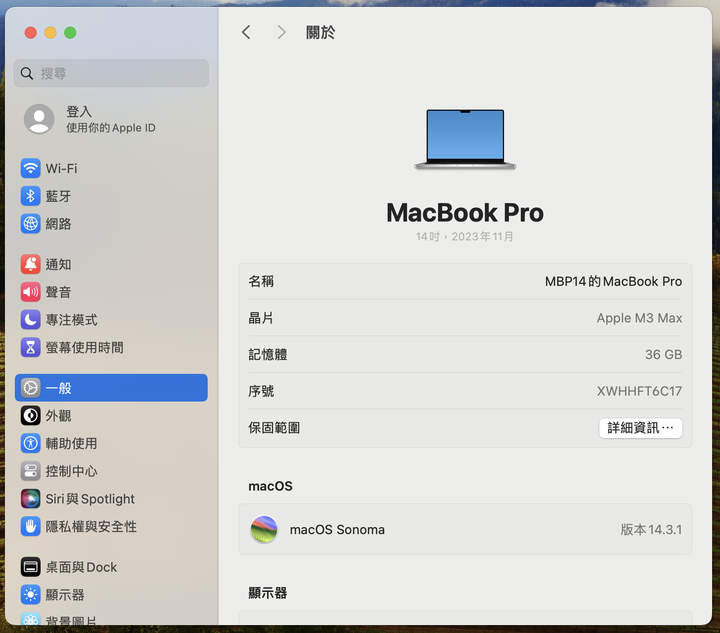
Task: Click the 晶片 row label
Action: coord(261,318)
